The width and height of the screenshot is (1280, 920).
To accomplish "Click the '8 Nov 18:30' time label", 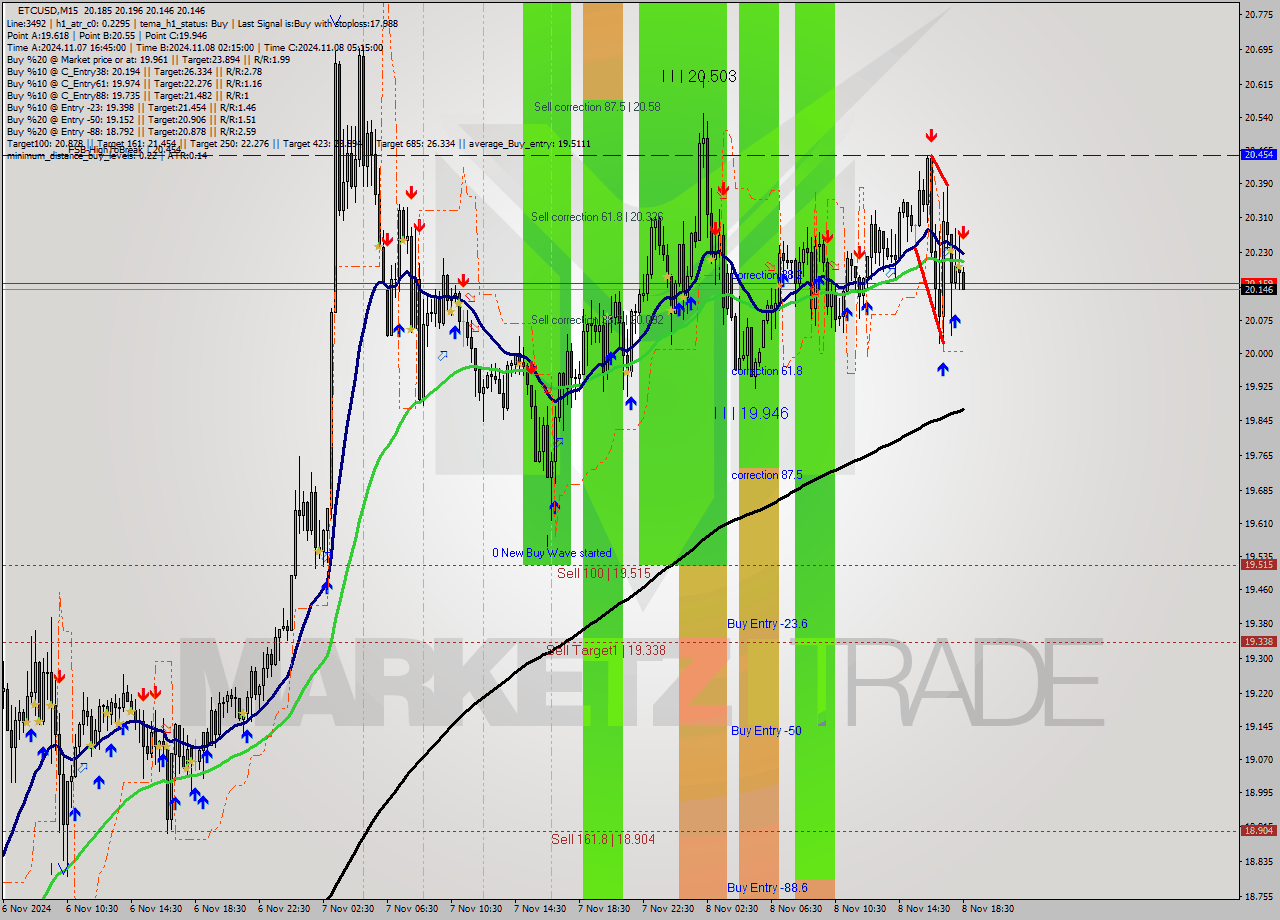I will [x=988, y=909].
